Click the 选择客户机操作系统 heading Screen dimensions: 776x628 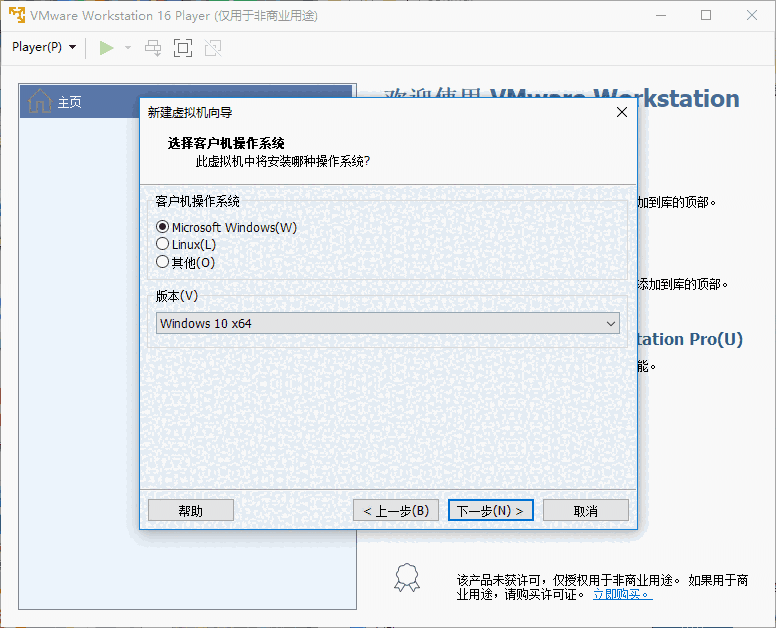pos(226,144)
